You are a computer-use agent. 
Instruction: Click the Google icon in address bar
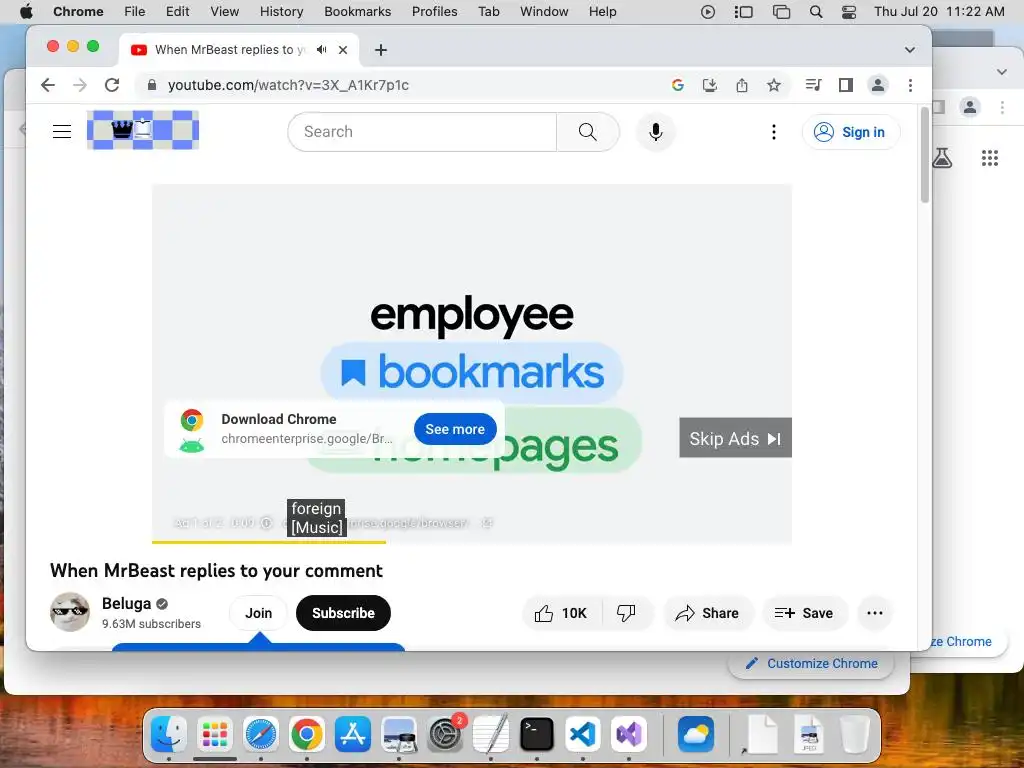tap(678, 85)
